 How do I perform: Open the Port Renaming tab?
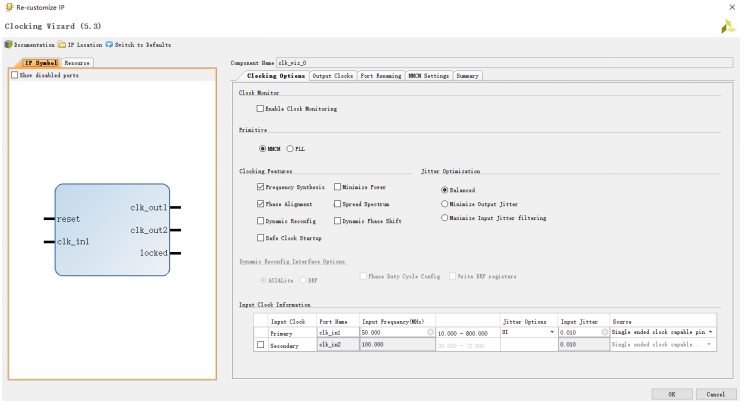[x=381, y=76]
